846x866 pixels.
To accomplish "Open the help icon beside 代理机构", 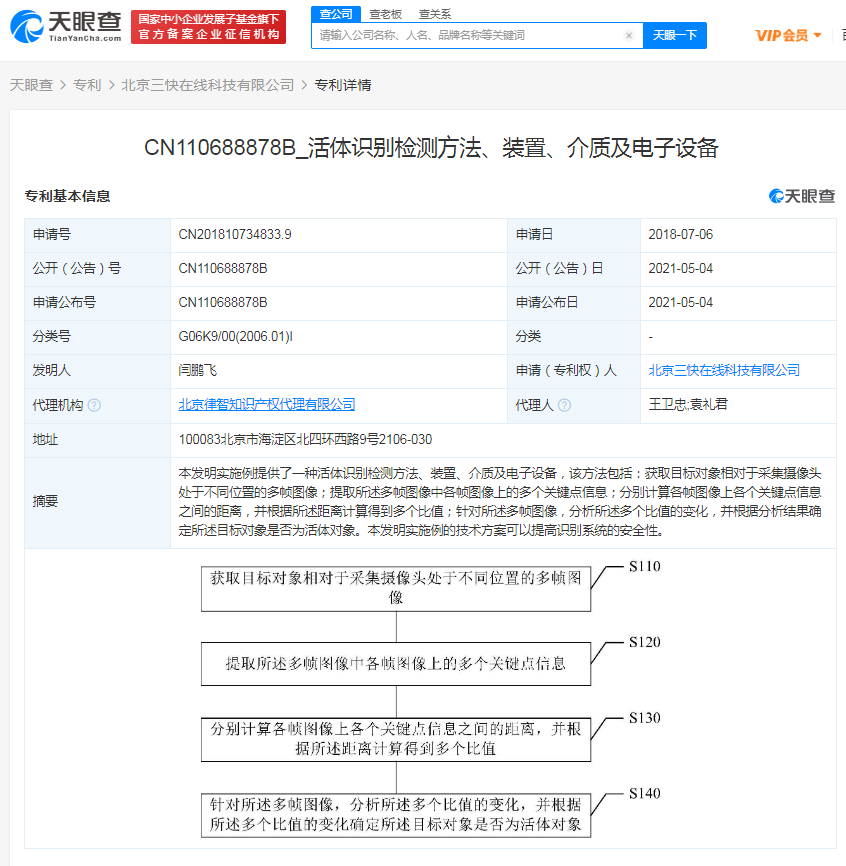I will click(x=92, y=405).
